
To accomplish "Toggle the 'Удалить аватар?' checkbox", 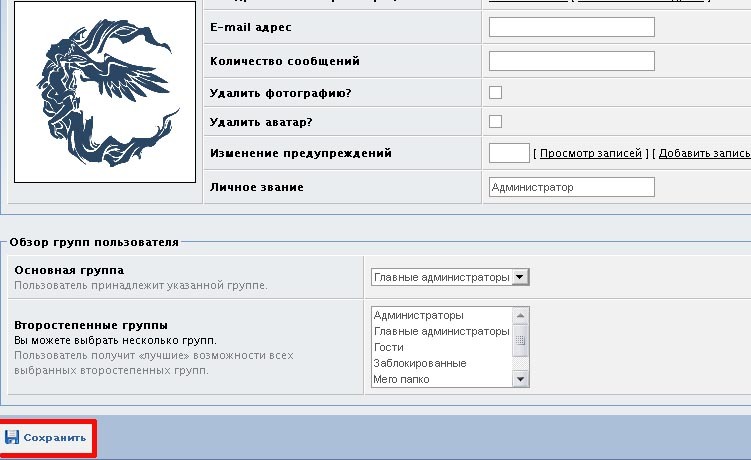I will click(x=495, y=122).
